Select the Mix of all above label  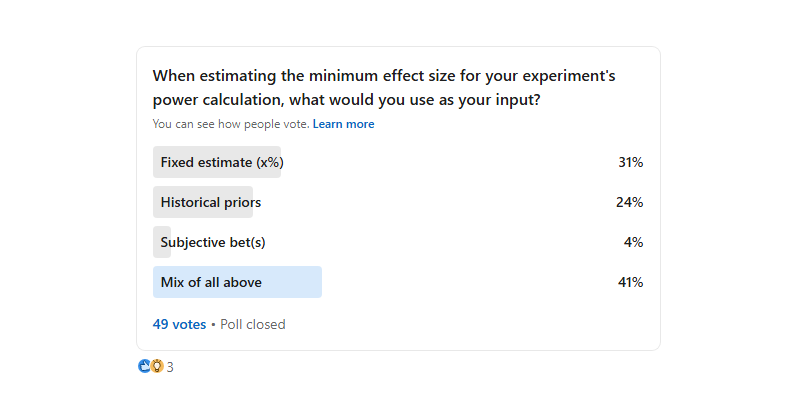pyautogui.click(x=211, y=282)
